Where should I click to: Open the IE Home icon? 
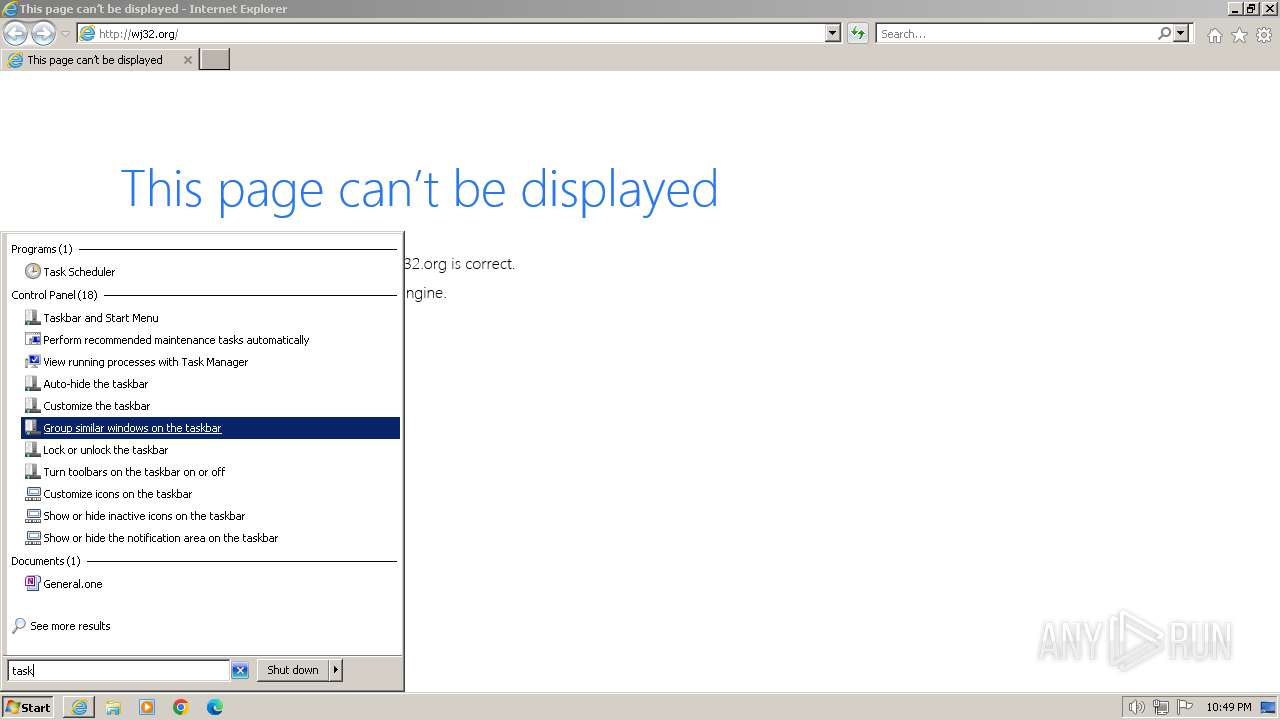click(x=1214, y=35)
